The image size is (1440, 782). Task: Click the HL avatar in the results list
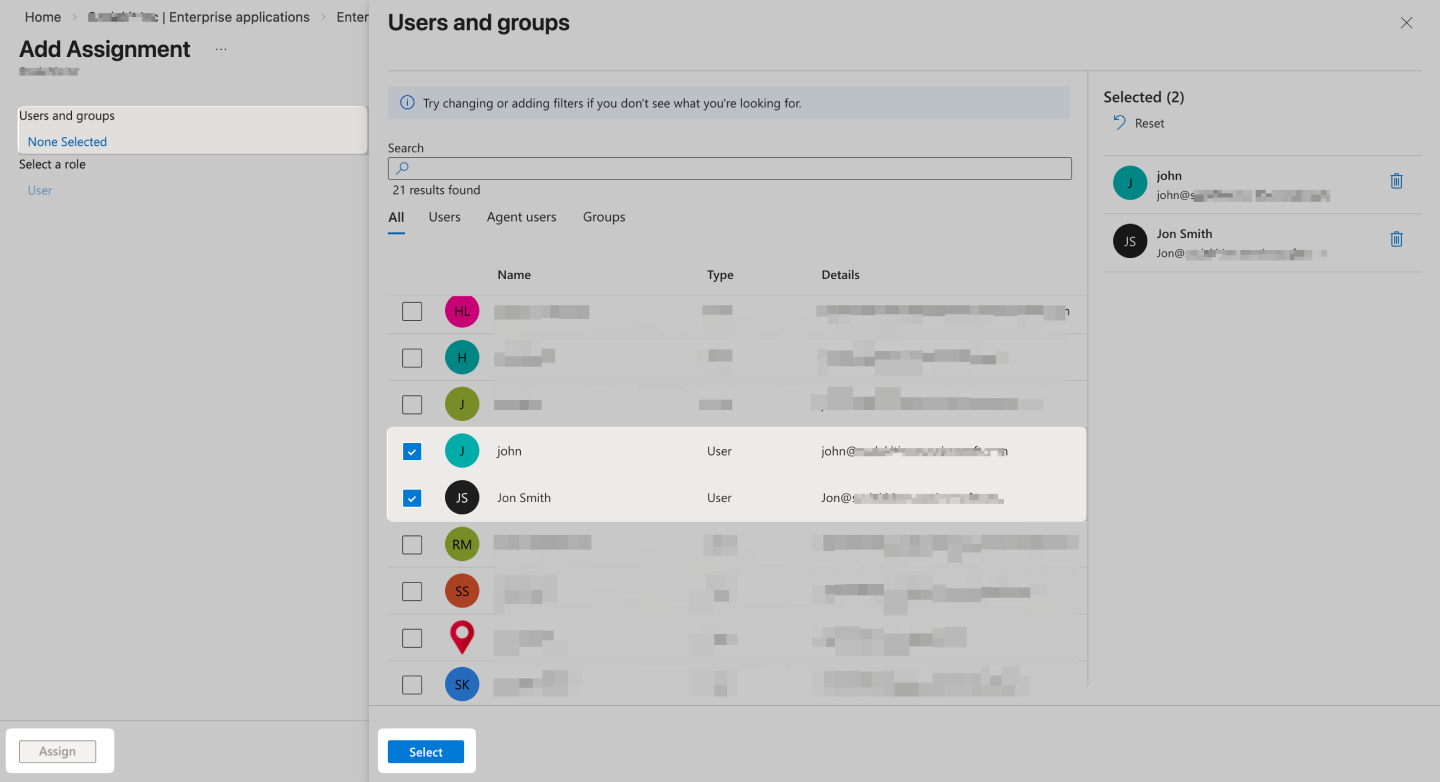(462, 310)
